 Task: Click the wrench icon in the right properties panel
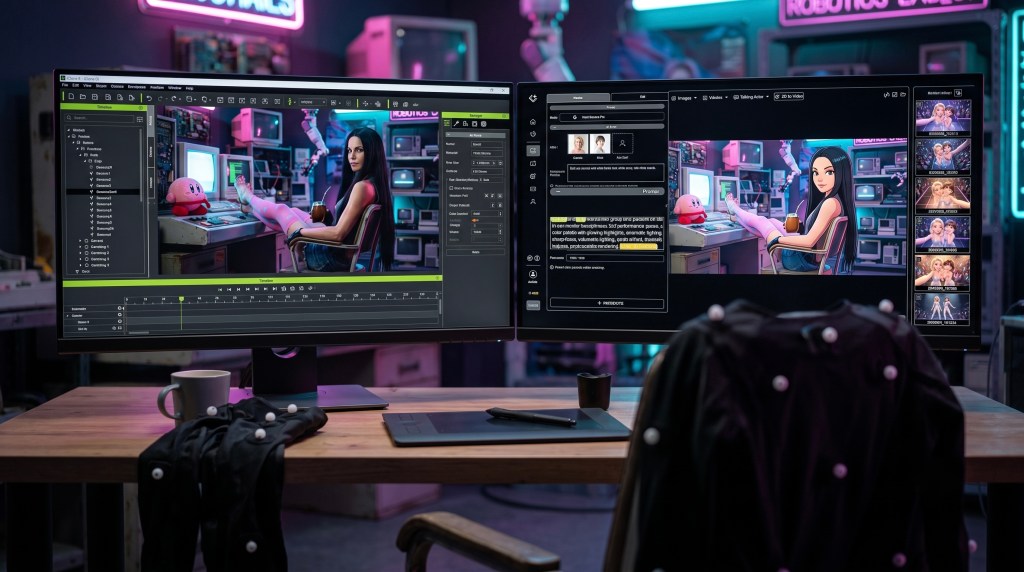tap(456, 123)
